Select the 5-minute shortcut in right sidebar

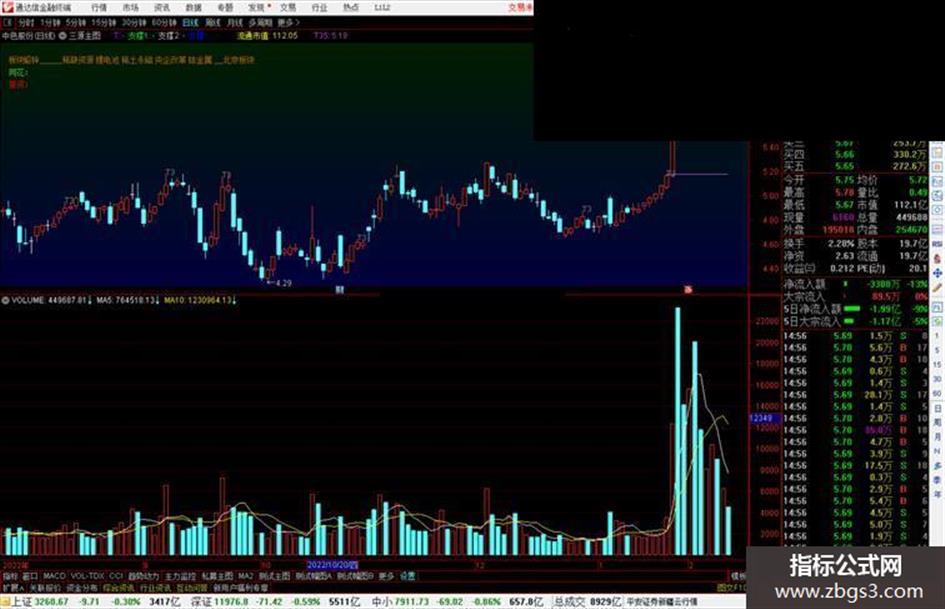tap(937, 350)
